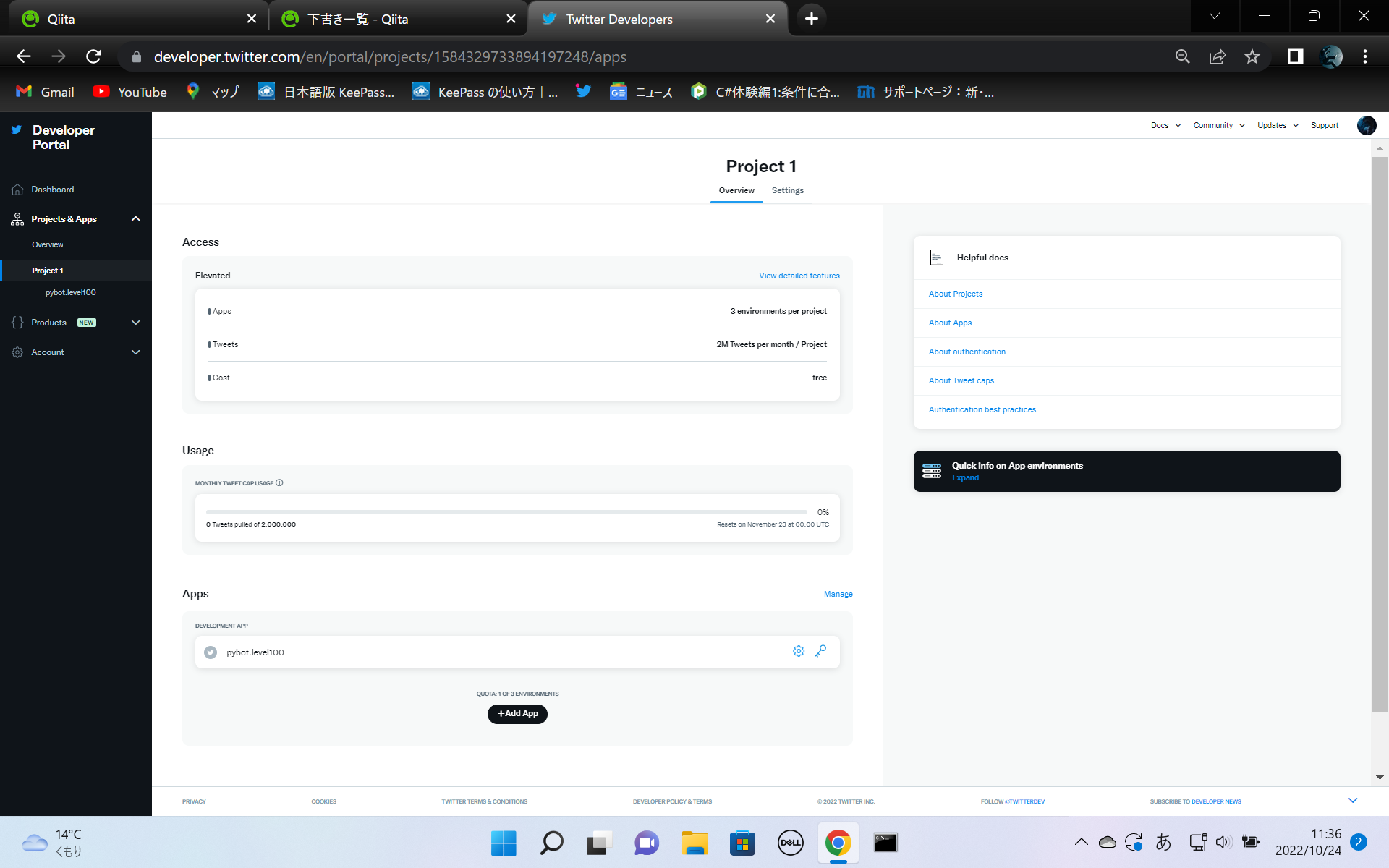Open the YouTube bookmark
Screen dimensions: 1389x868
pyautogui.click(x=129, y=92)
